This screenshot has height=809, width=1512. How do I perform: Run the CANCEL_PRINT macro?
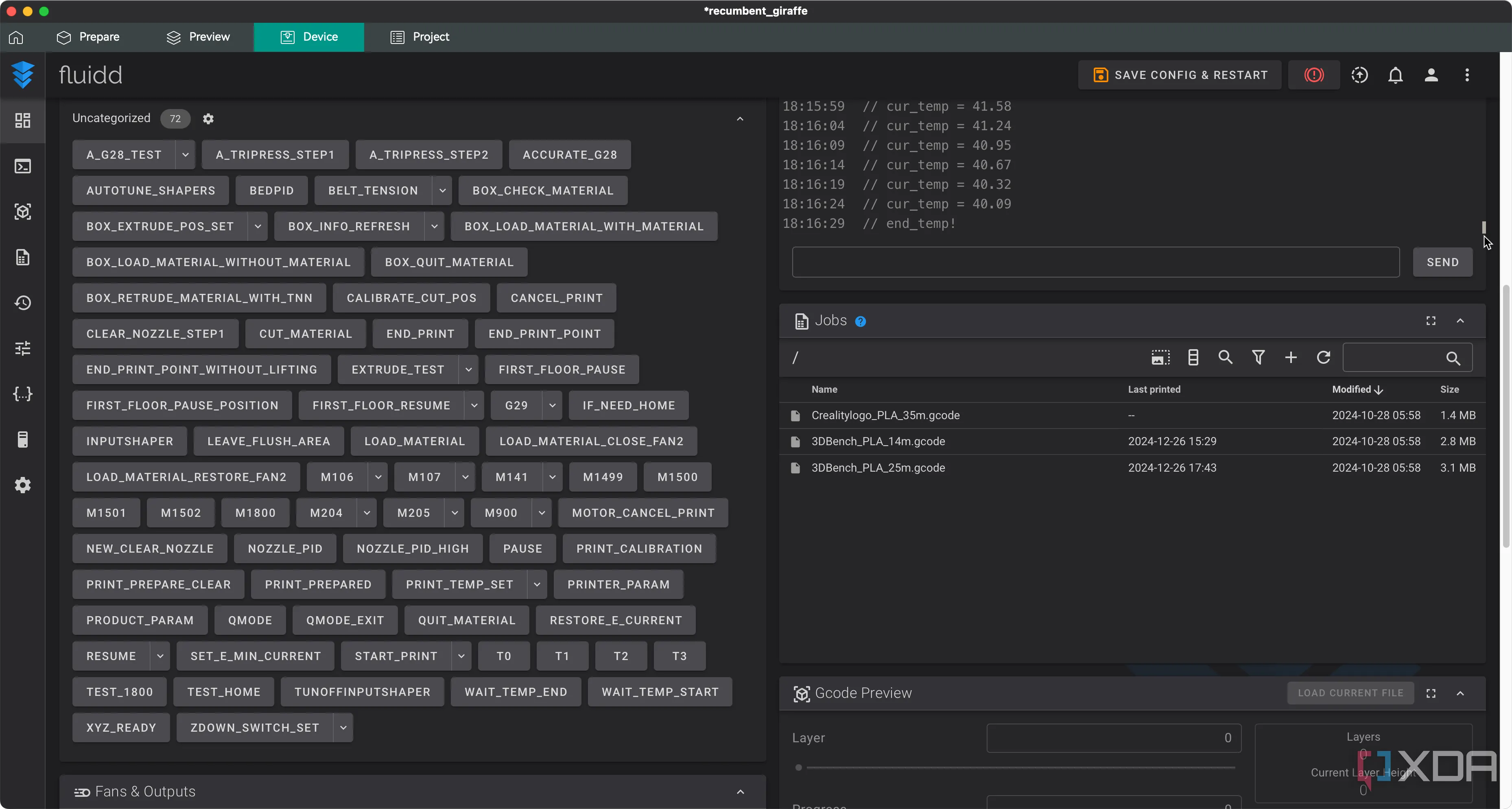click(557, 298)
